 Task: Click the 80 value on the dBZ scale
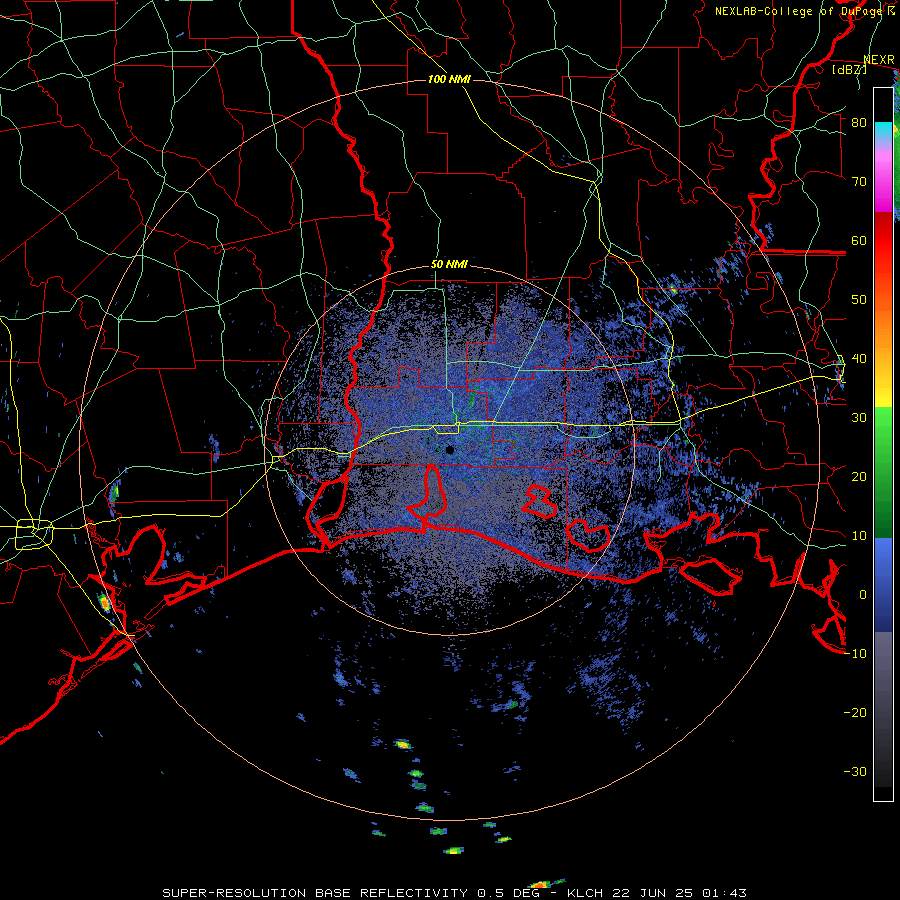point(859,122)
